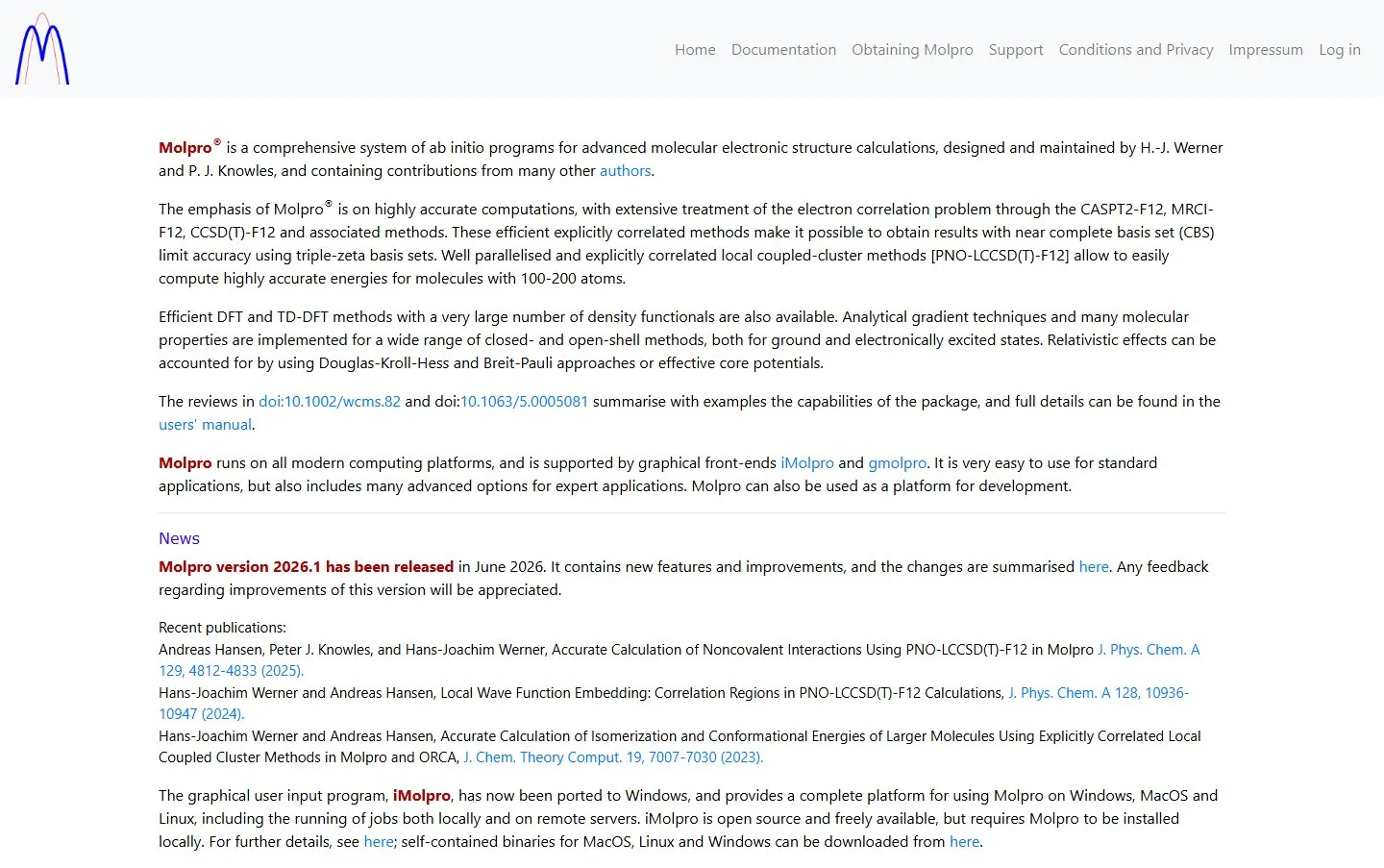Open the Support nav item
The height and width of the screenshot is (868, 1384).
1016,50
